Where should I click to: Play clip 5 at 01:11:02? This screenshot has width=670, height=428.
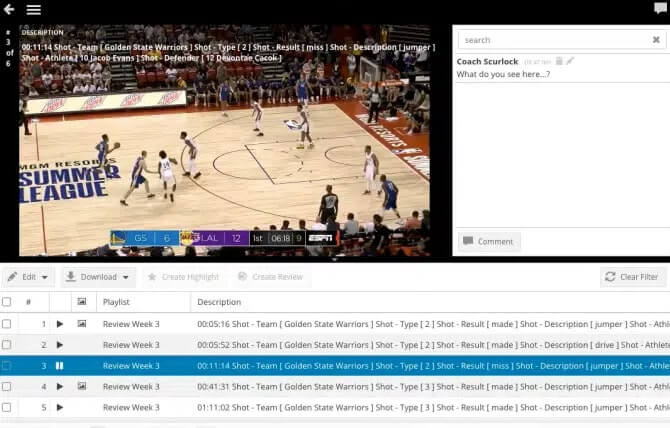coord(60,407)
